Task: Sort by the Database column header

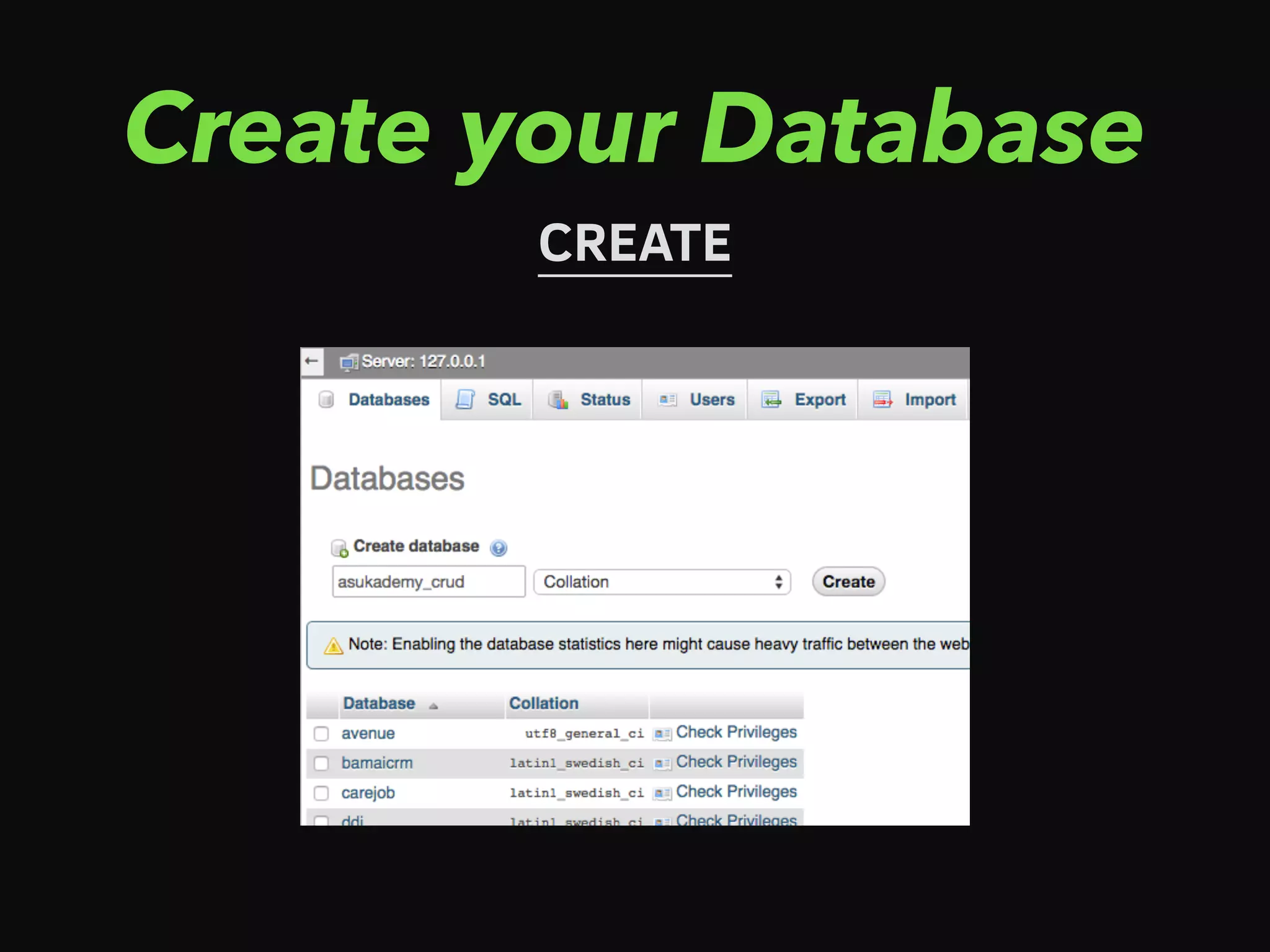Action: tap(379, 703)
